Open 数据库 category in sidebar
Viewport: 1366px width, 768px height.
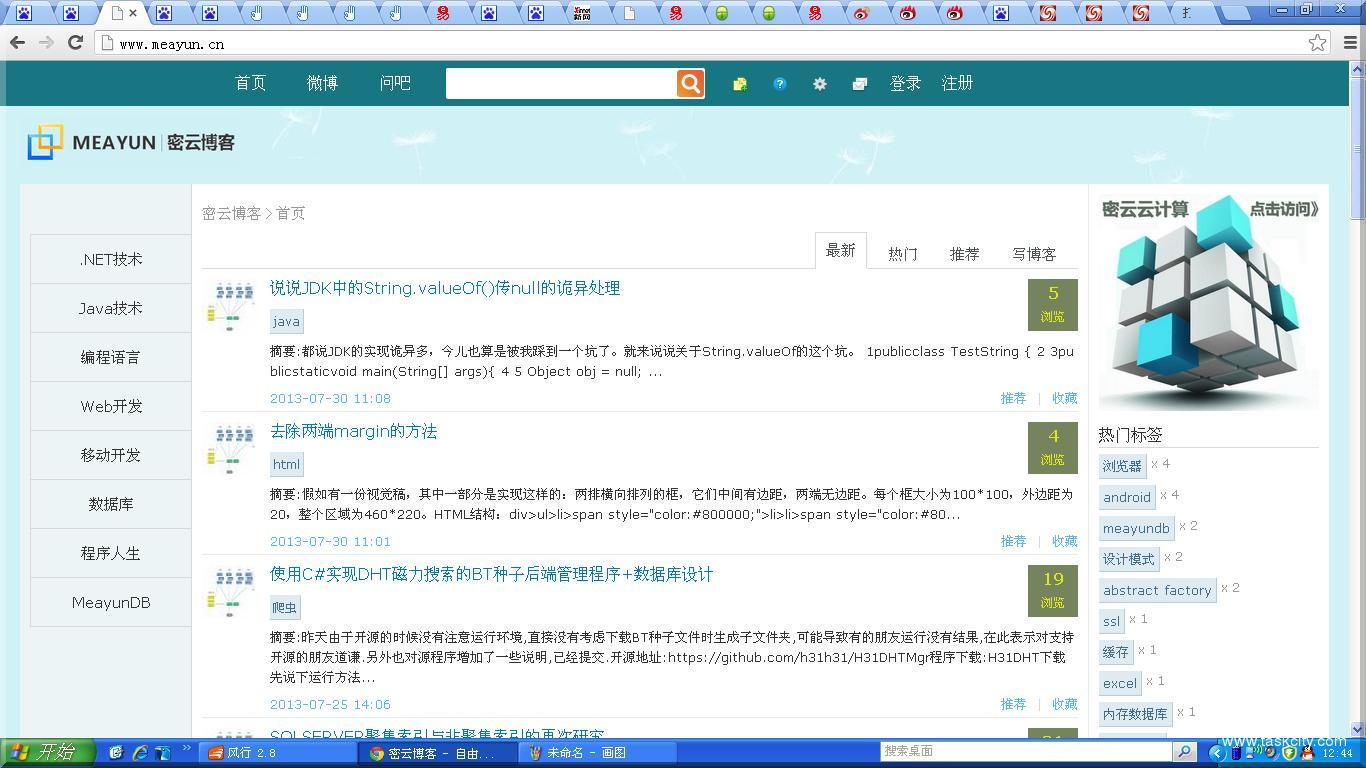tap(111, 504)
